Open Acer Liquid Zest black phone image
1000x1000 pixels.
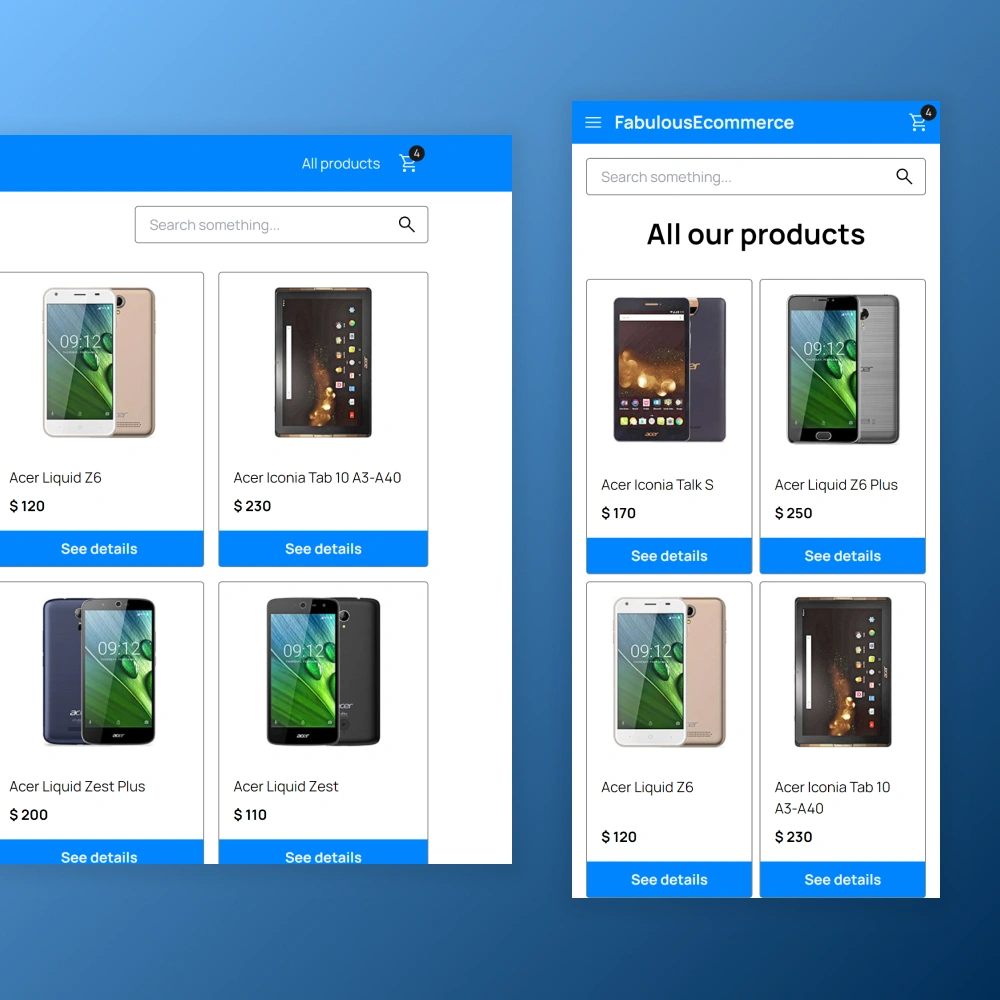pos(323,671)
